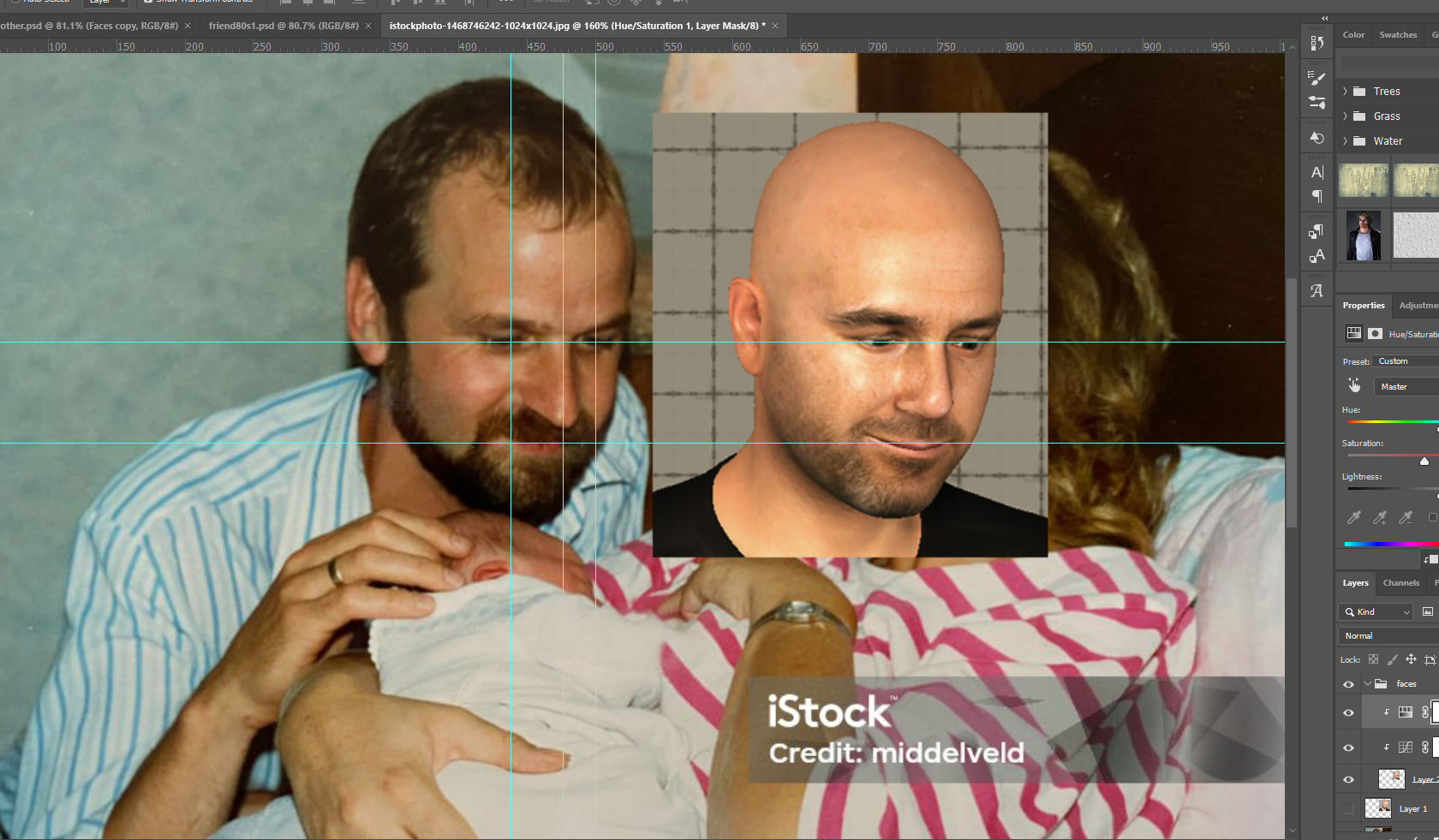Select the Hue/Saturation layer mask thumbnail
The height and width of the screenshot is (840, 1439).
pyautogui.click(x=1435, y=712)
